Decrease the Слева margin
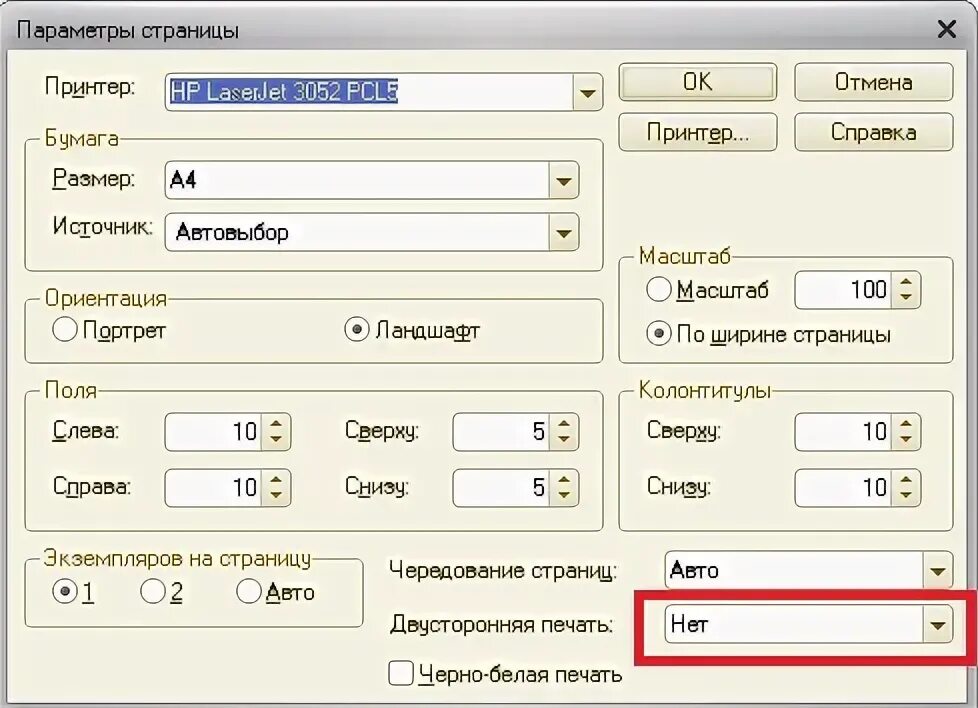Screen dimensions: 978x708 click(x=276, y=440)
